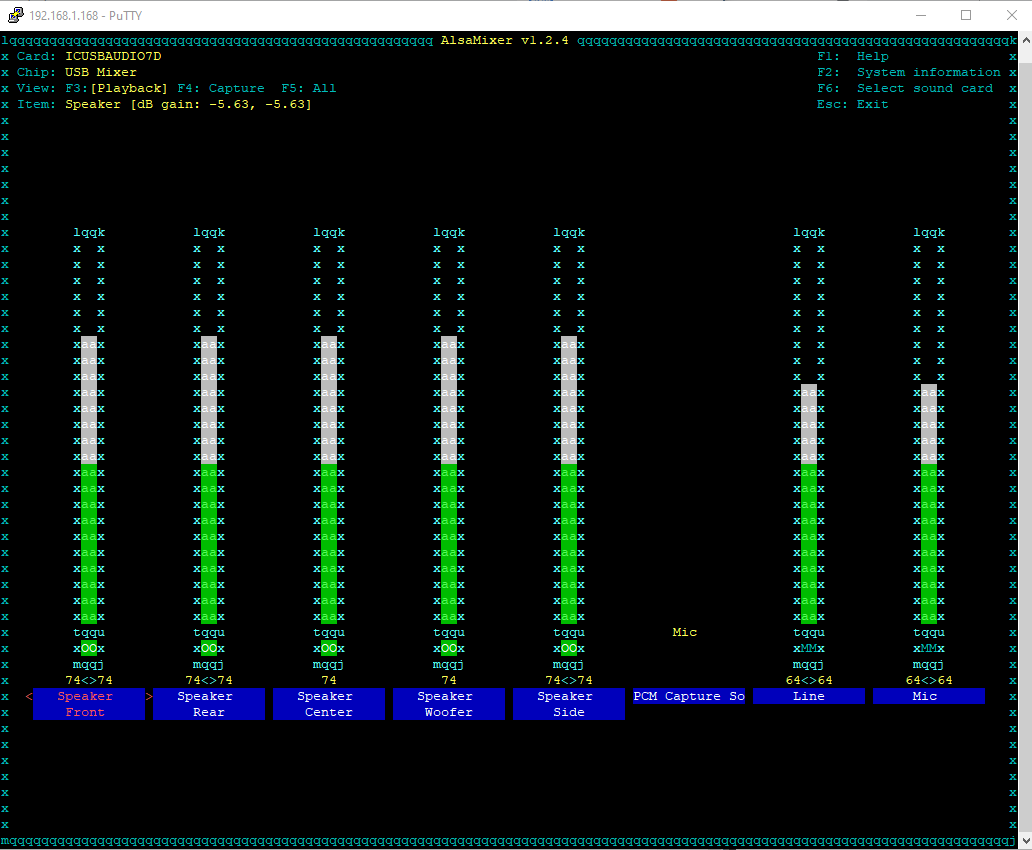Viewport: 1032px width, 850px height.
Task: Click the Line channel volume bar
Action: click(x=809, y=504)
